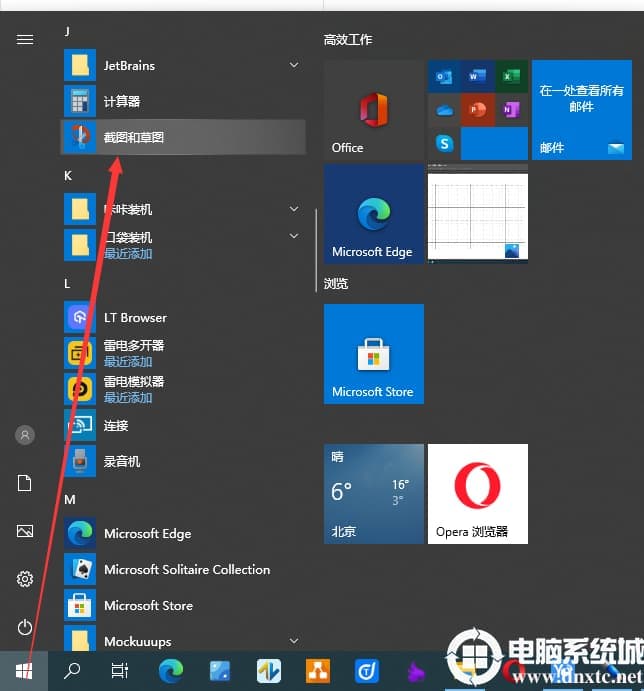644x691 pixels.
Task: Expand the JetBrains folder chevron
Action: [294, 65]
